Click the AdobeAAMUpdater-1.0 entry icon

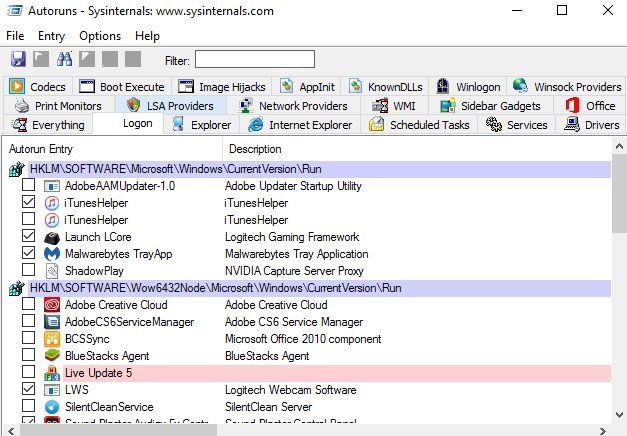click(52, 186)
